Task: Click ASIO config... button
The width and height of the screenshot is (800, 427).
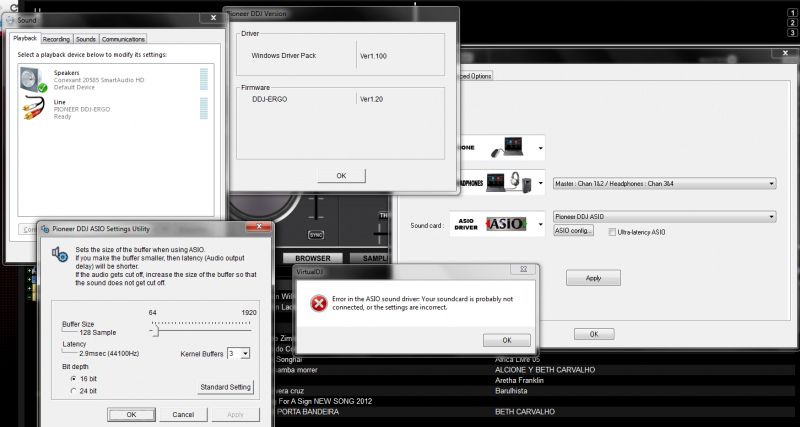Action: click(573, 231)
